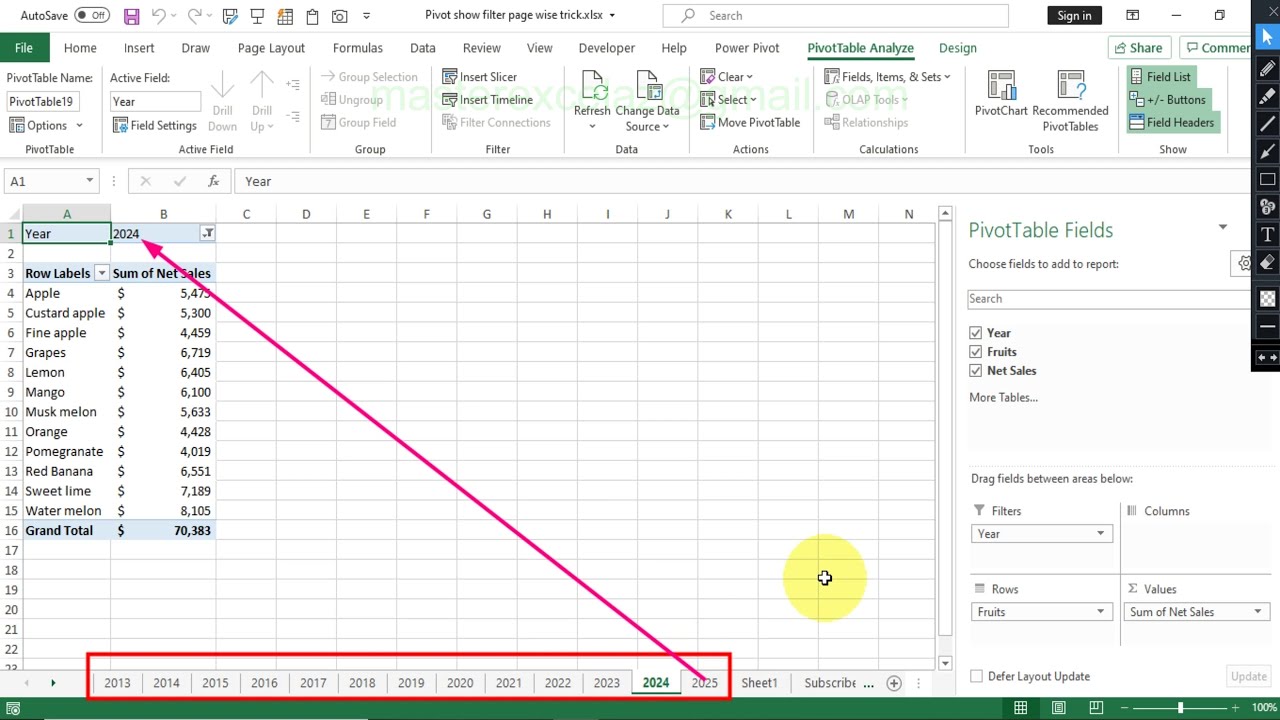Click the Redo arrow icon
This screenshot has width=1280, height=720.
pos(195,16)
